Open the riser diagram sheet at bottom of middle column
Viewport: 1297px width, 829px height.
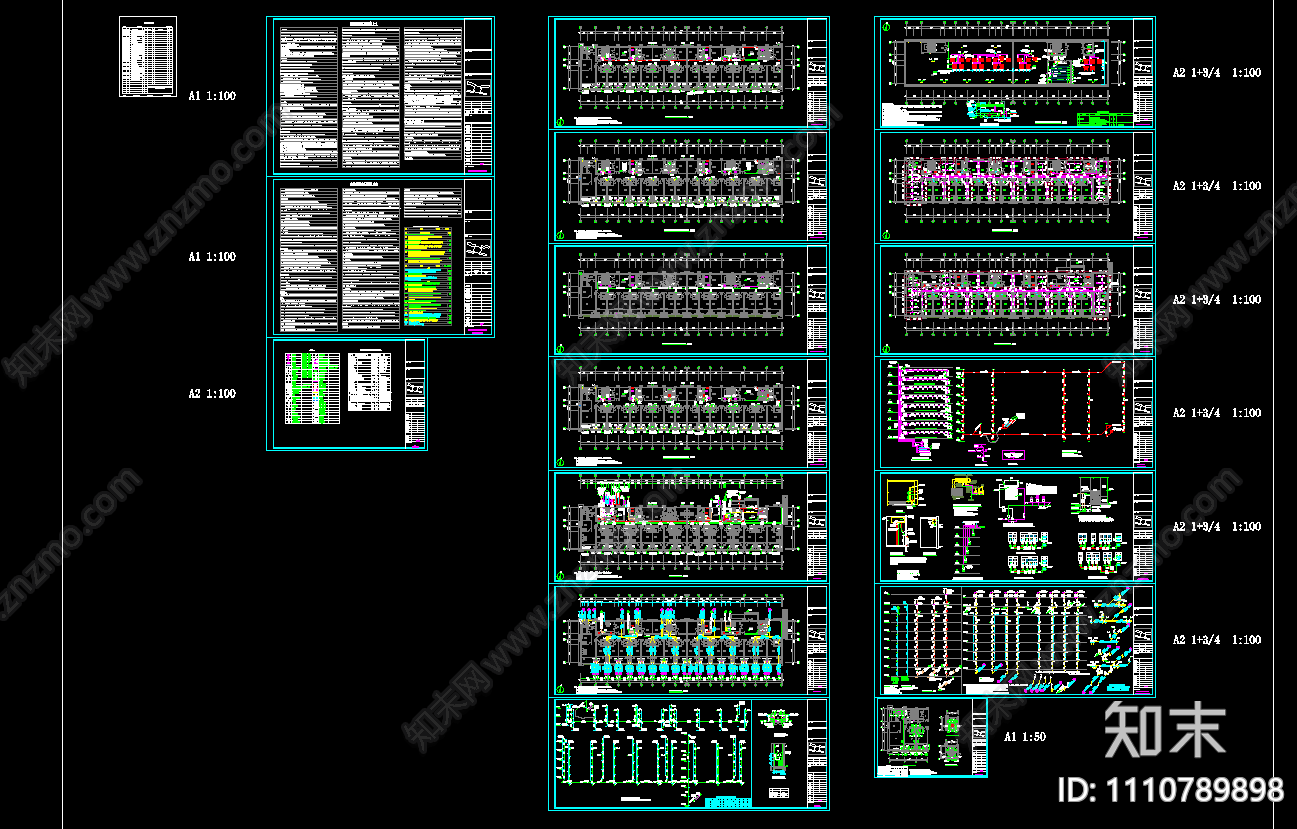[x=689, y=754]
